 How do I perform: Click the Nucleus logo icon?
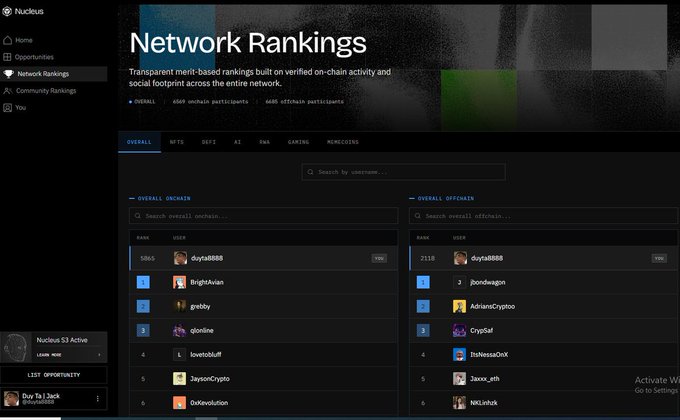7,11
